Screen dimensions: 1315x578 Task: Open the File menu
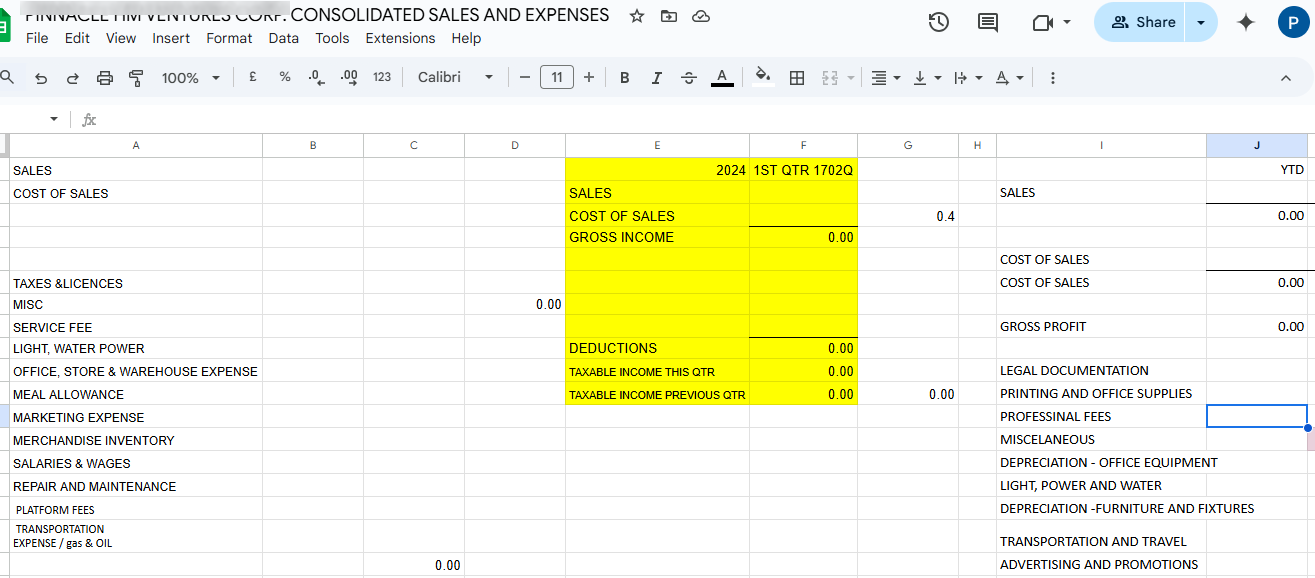[37, 38]
